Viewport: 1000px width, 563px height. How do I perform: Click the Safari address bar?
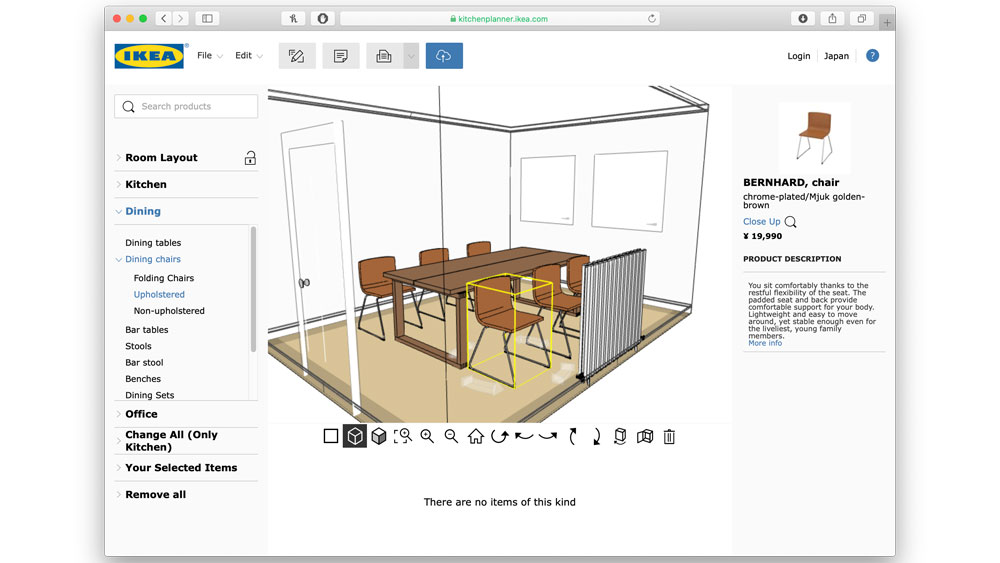pos(499,18)
